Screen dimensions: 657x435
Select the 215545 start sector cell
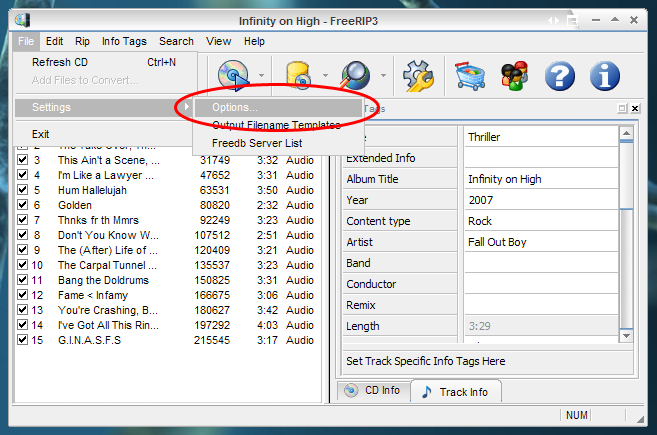pos(212,340)
